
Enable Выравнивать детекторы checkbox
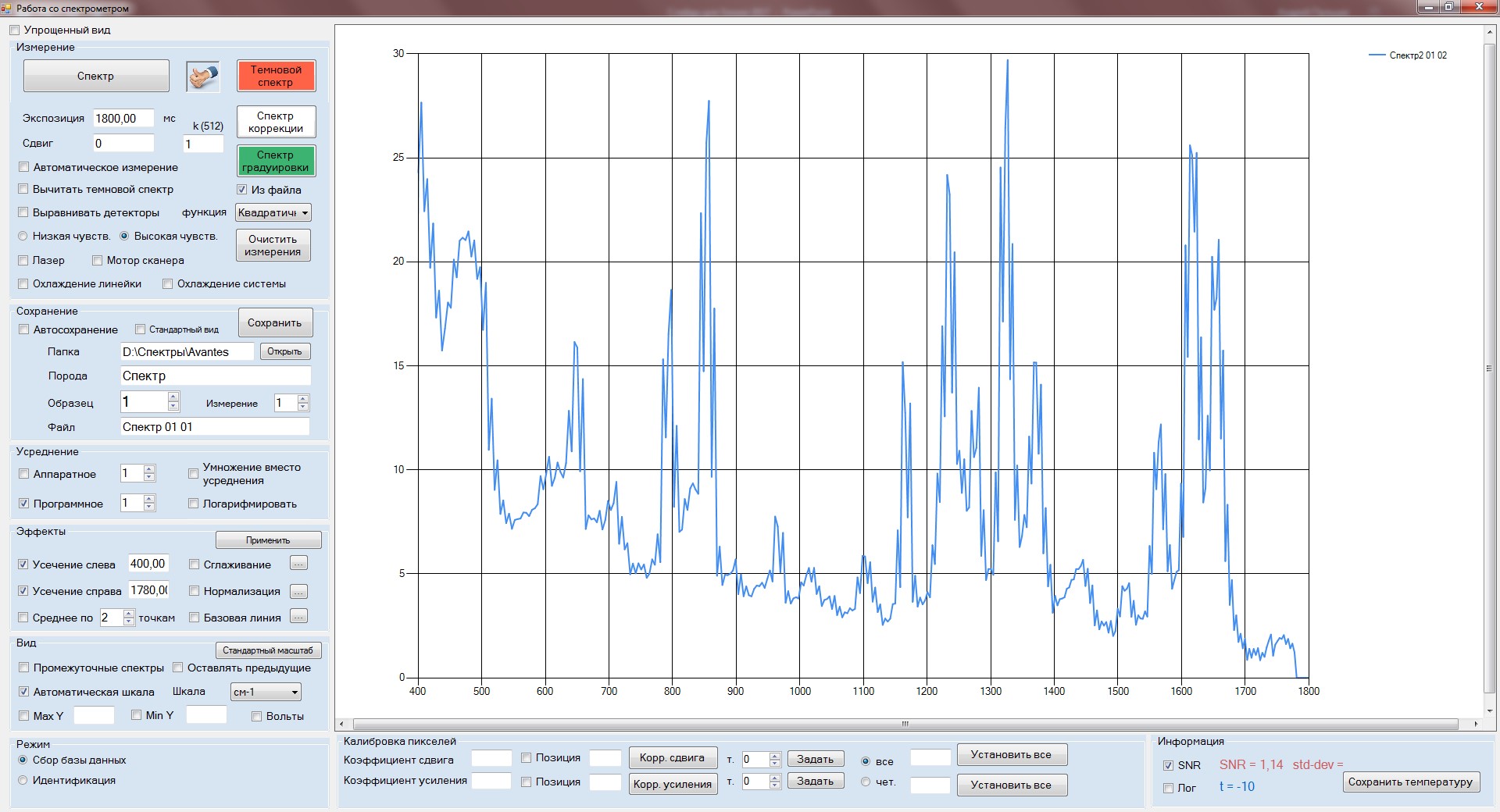23,212
